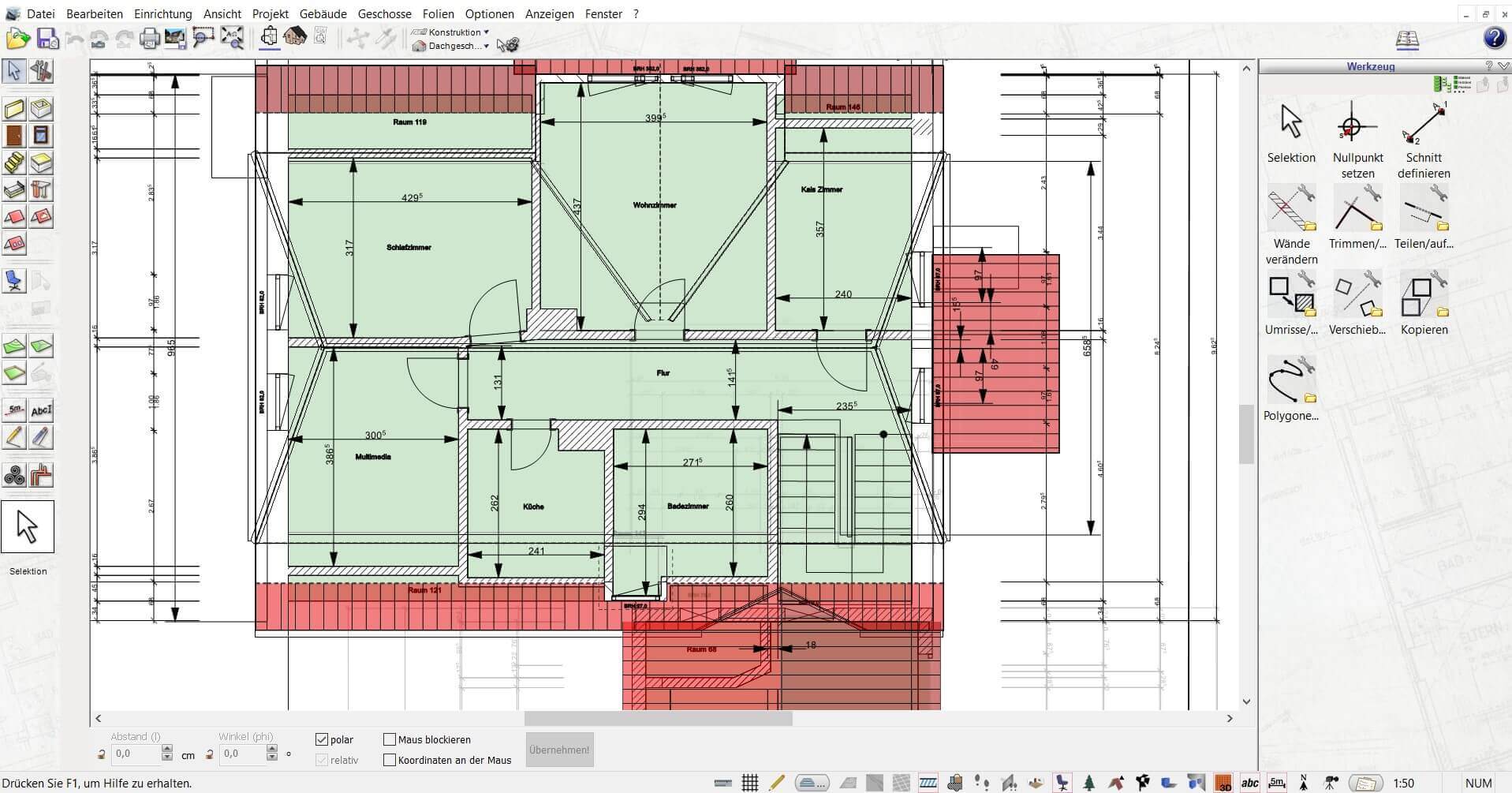Image resolution: width=1512 pixels, height=793 pixels.
Task: Open the Folien menu
Action: tap(438, 14)
